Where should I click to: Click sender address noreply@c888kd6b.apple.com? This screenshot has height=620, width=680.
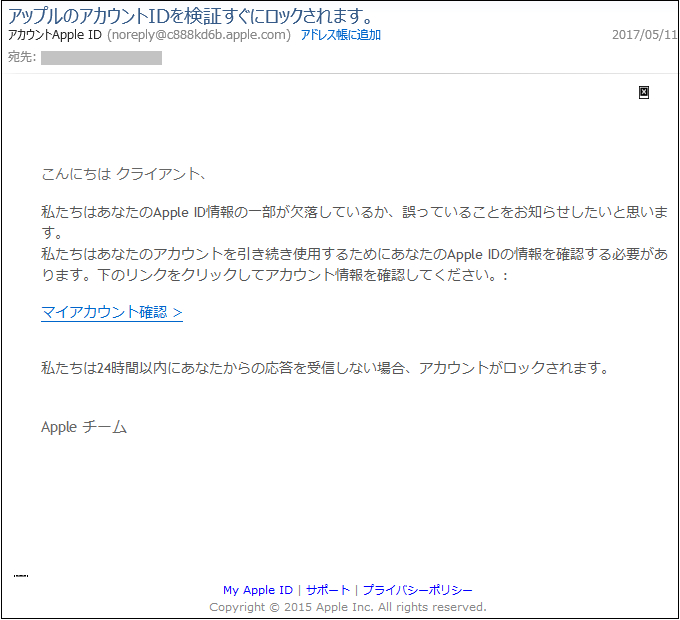click(199, 35)
